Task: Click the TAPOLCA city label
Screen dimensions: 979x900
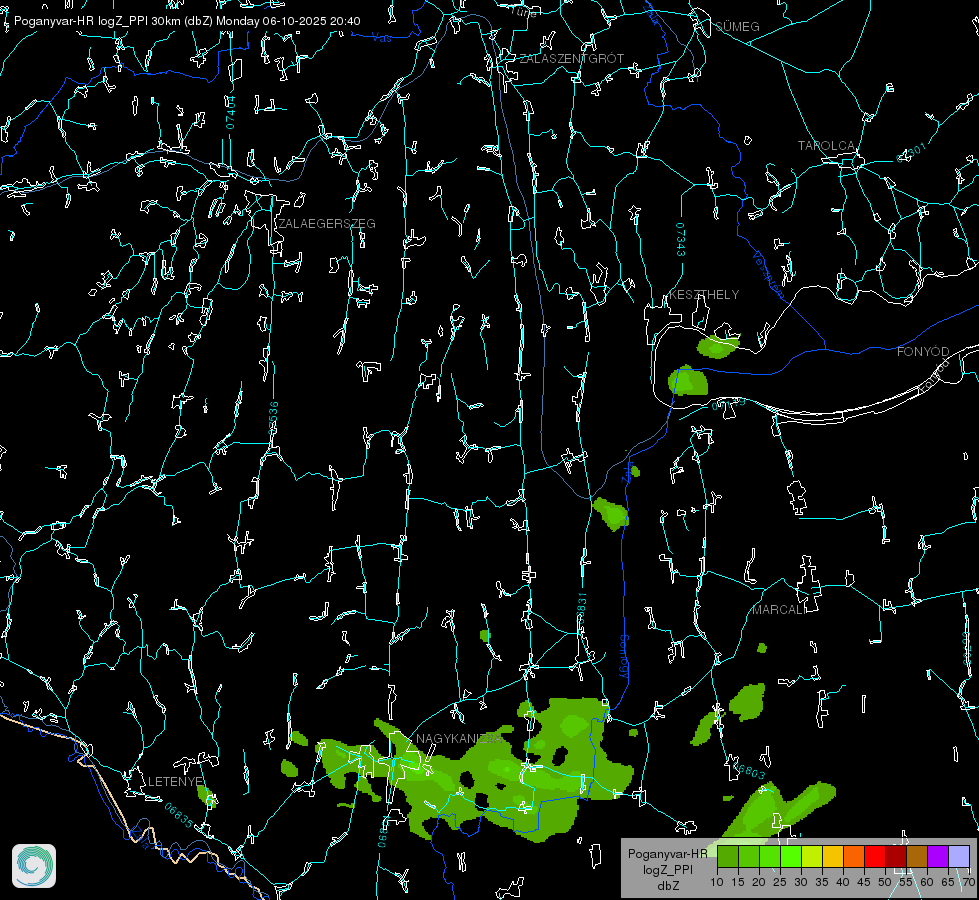Action: (x=826, y=146)
